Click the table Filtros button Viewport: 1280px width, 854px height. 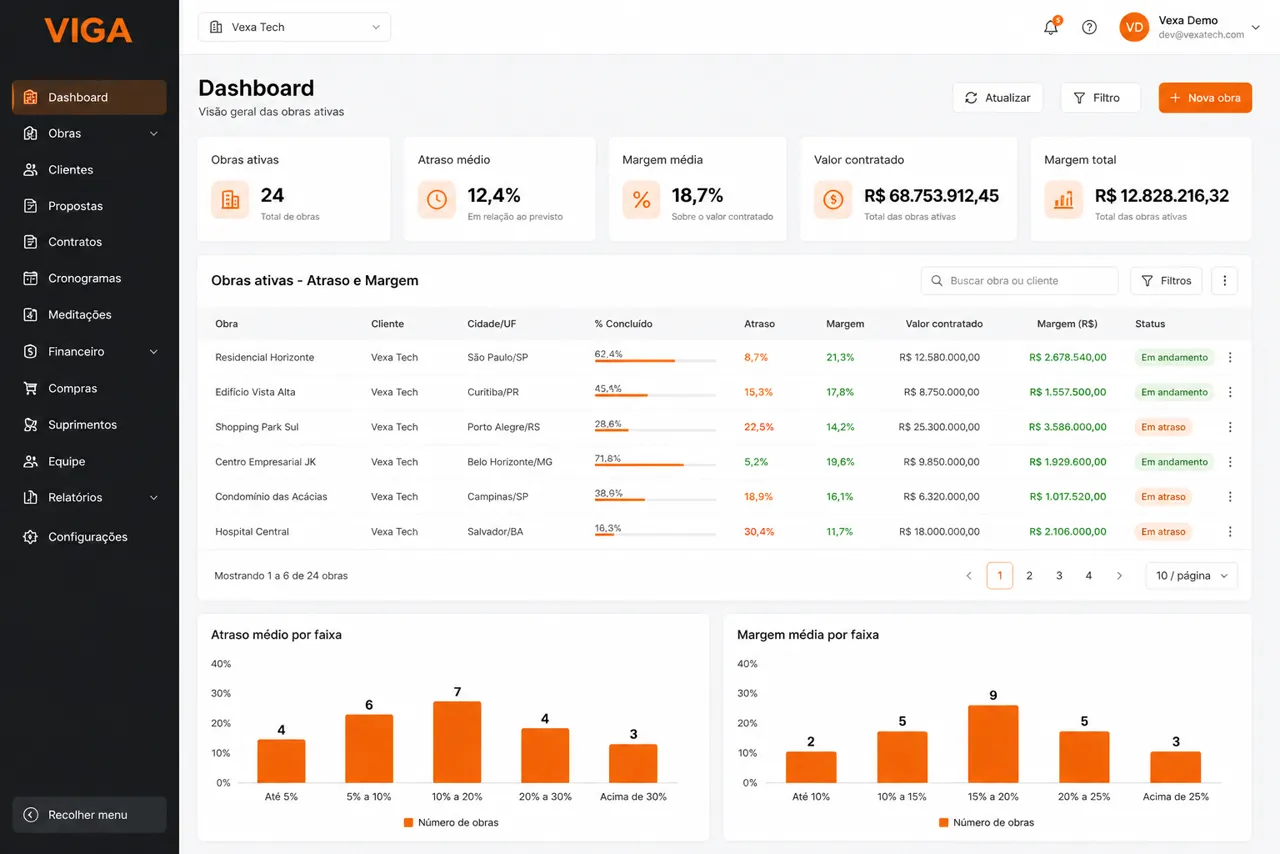point(1166,281)
